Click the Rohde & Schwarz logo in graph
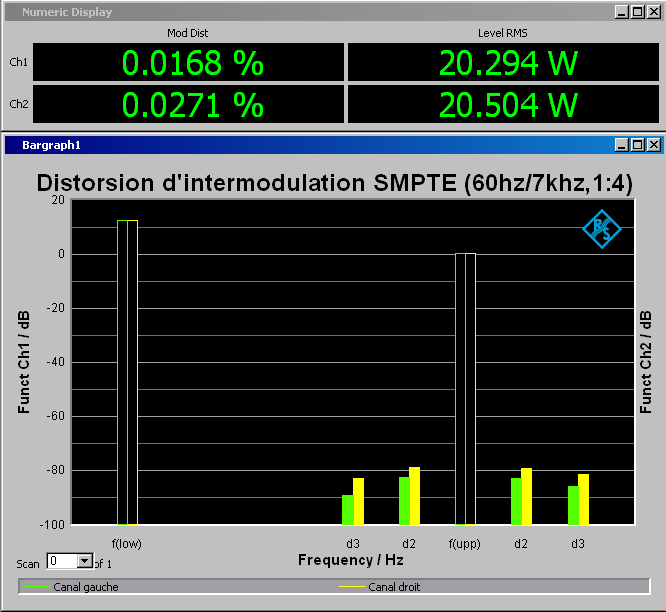This screenshot has width=666, height=612. click(602, 229)
